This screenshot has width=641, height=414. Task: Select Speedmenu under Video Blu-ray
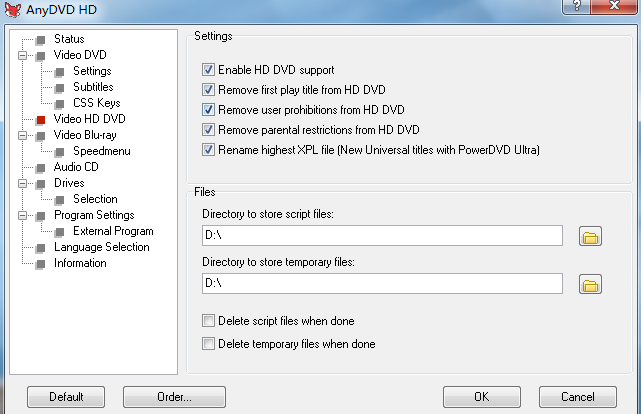click(102, 151)
